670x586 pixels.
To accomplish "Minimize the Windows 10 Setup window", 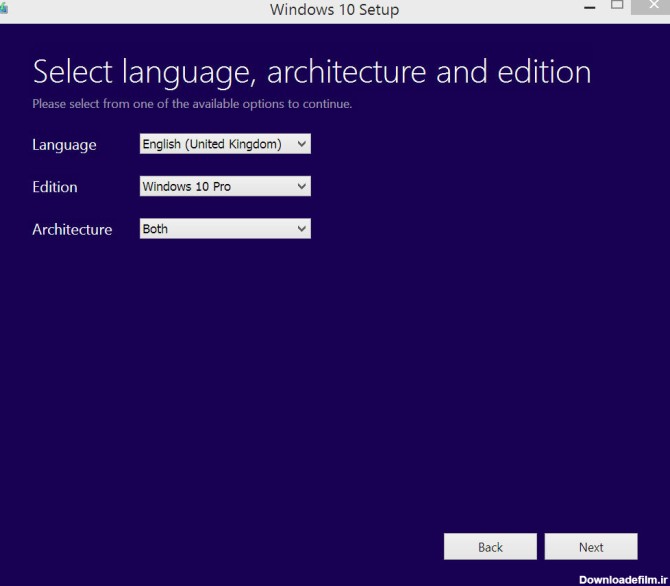I will click(590, 7).
